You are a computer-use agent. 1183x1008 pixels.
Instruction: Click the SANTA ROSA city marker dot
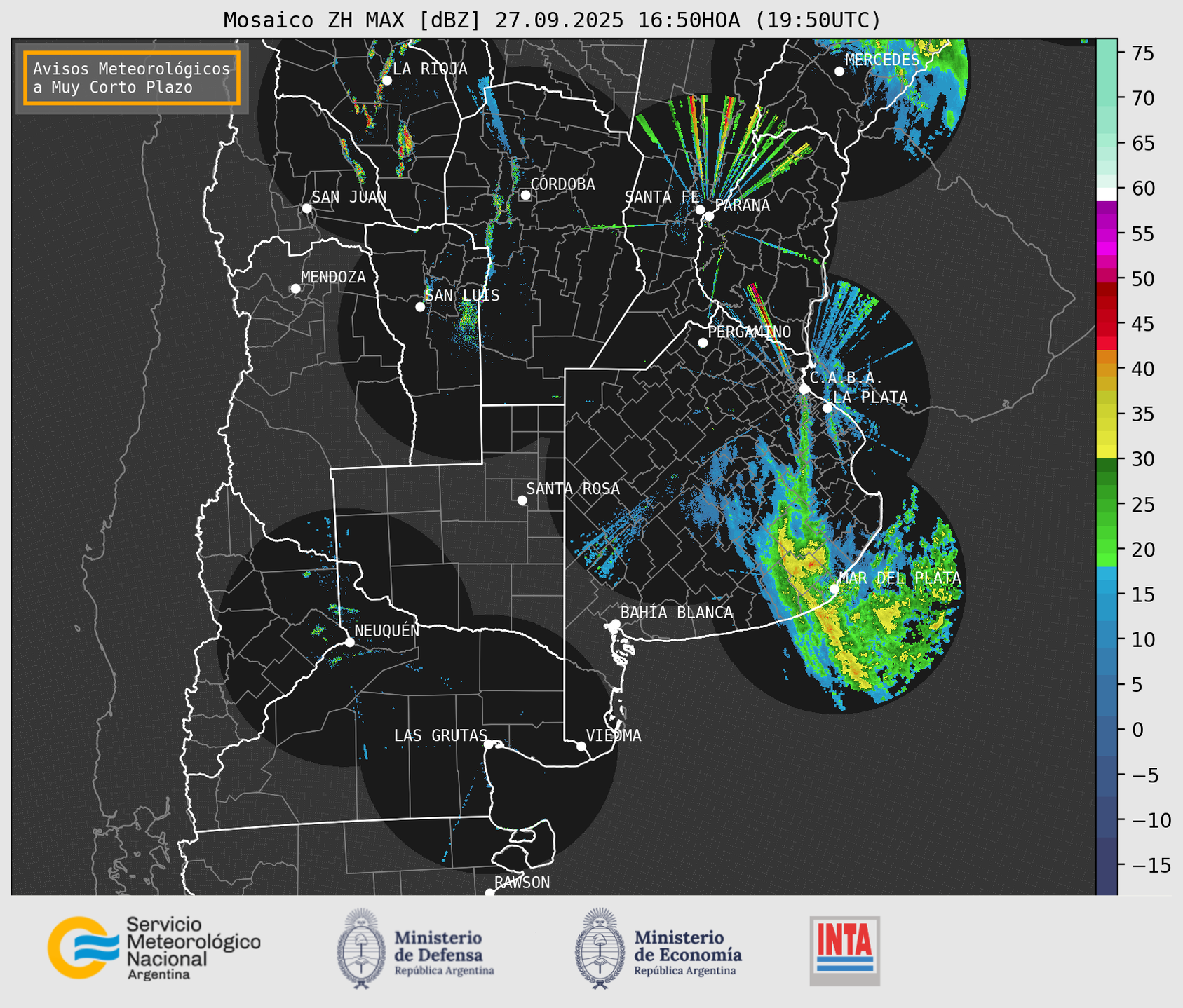point(522,500)
